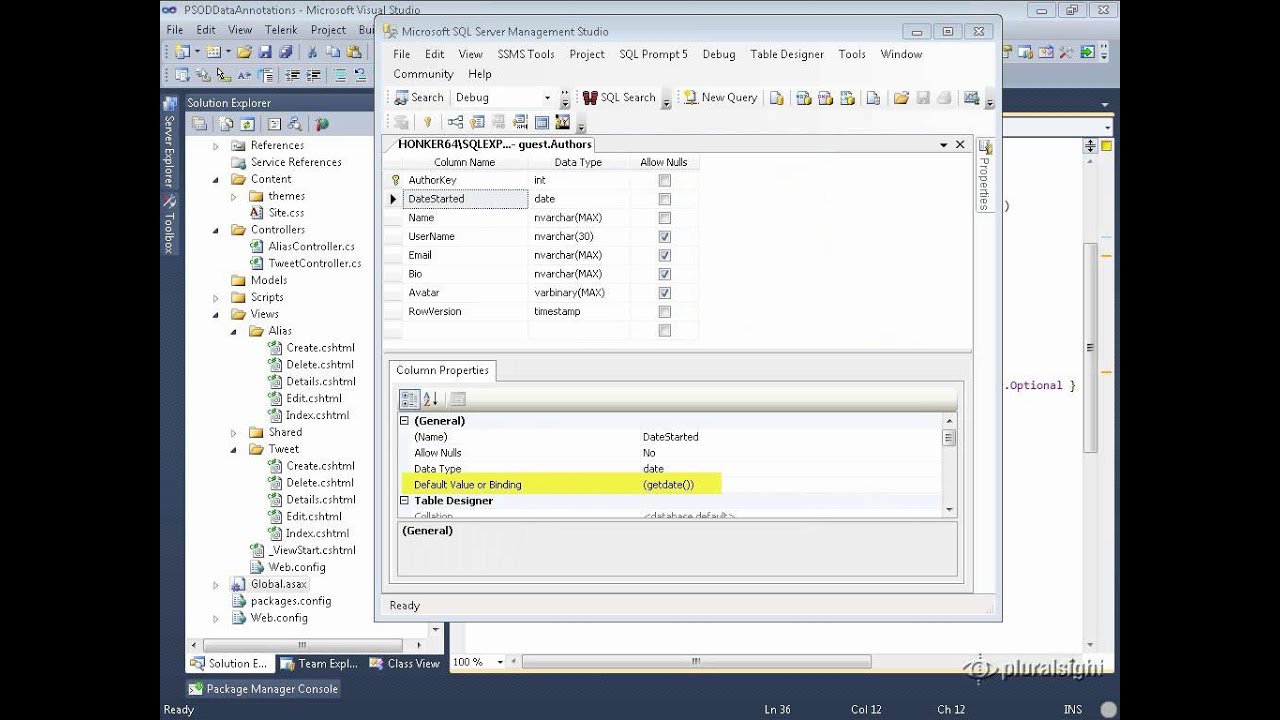Toggle Allow Nulls for Avatar column
The height and width of the screenshot is (720, 1280).
[664, 293]
